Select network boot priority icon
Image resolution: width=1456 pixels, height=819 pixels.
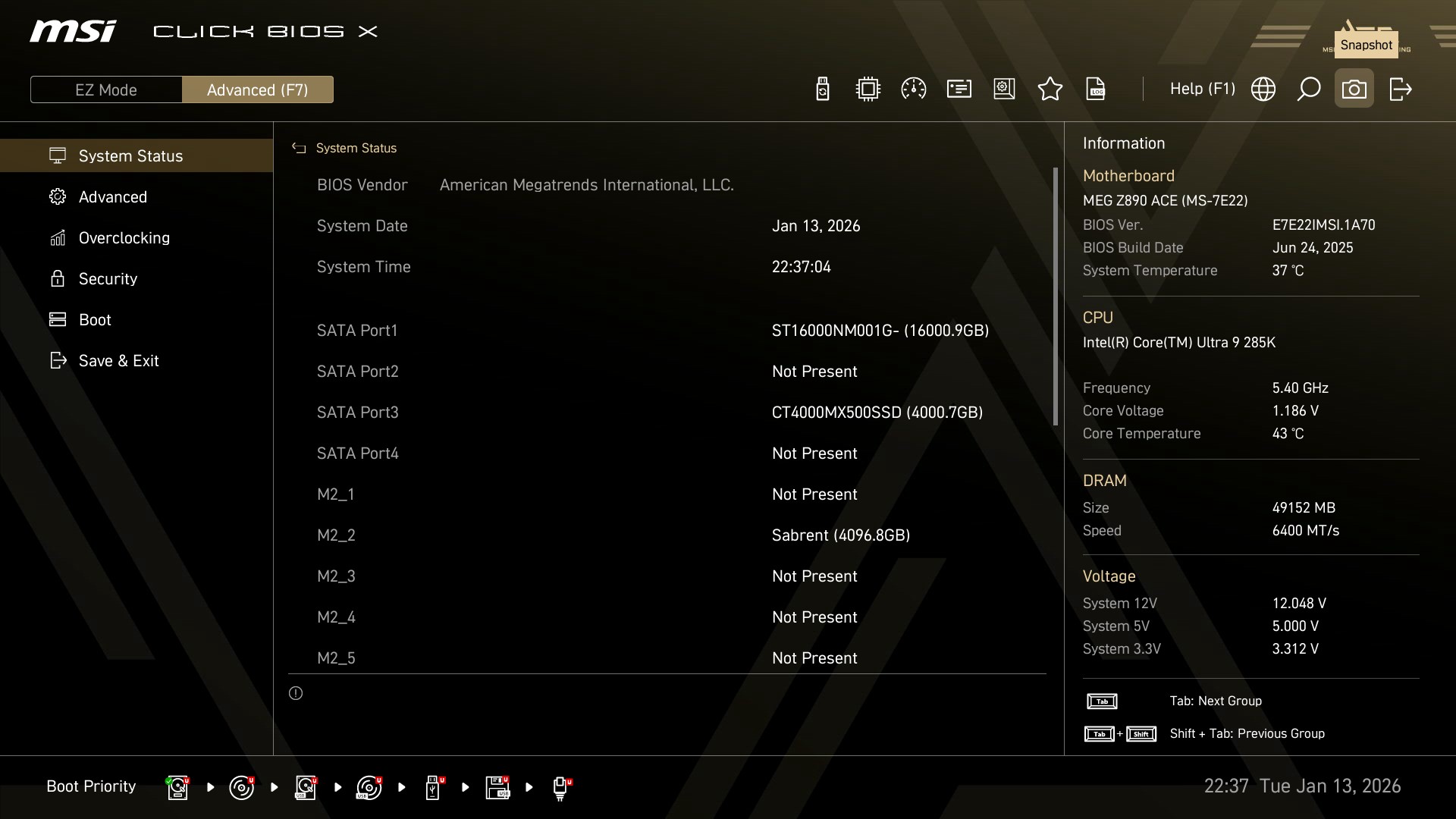coord(561,787)
